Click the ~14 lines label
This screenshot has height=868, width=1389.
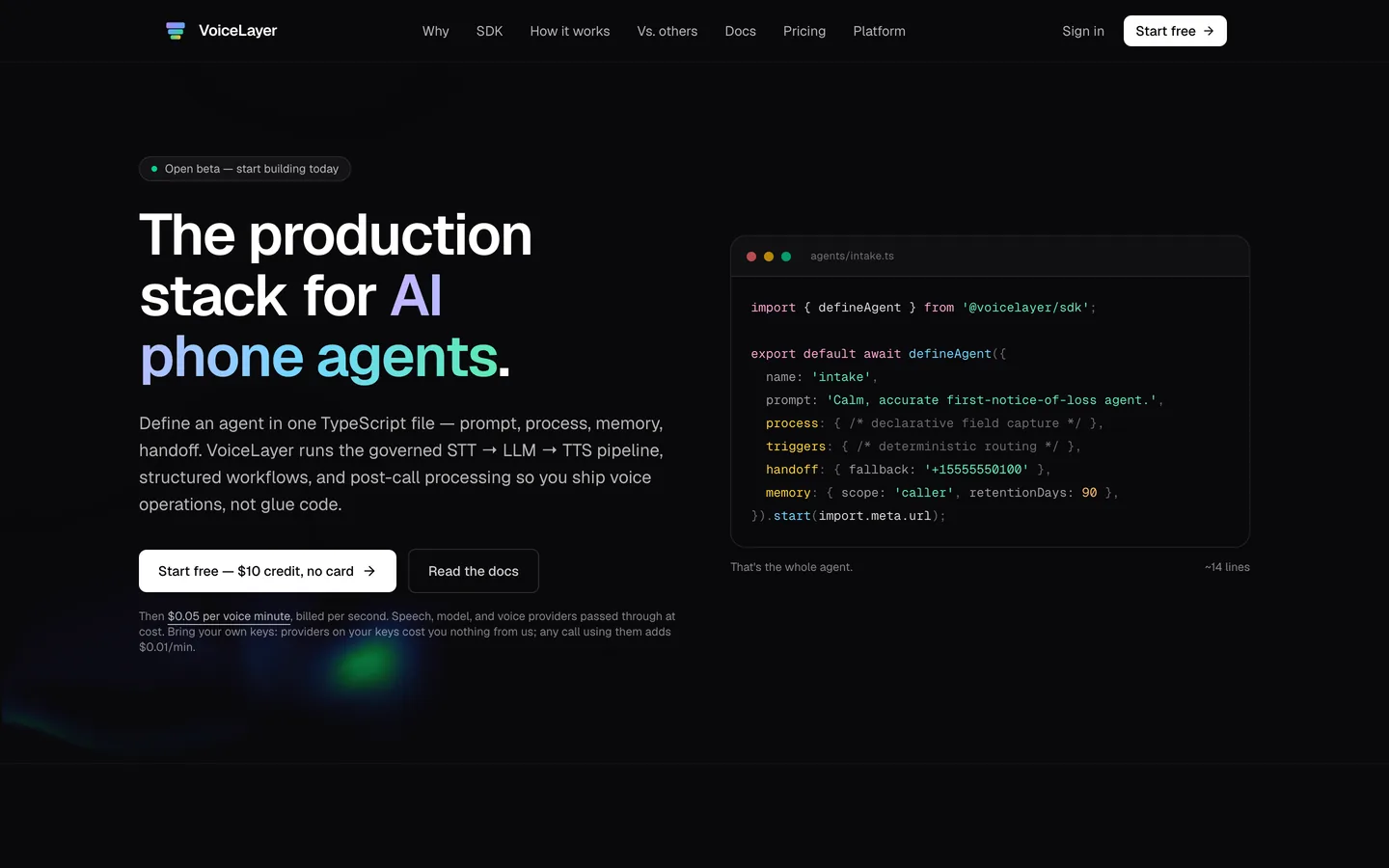tap(1227, 567)
